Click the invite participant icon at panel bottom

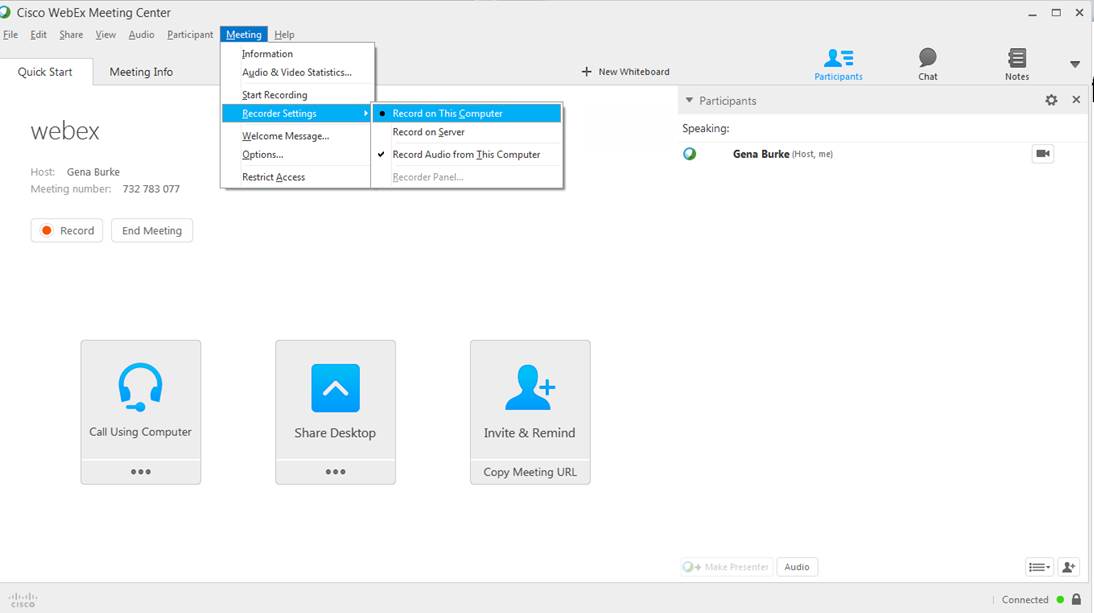(x=1068, y=567)
